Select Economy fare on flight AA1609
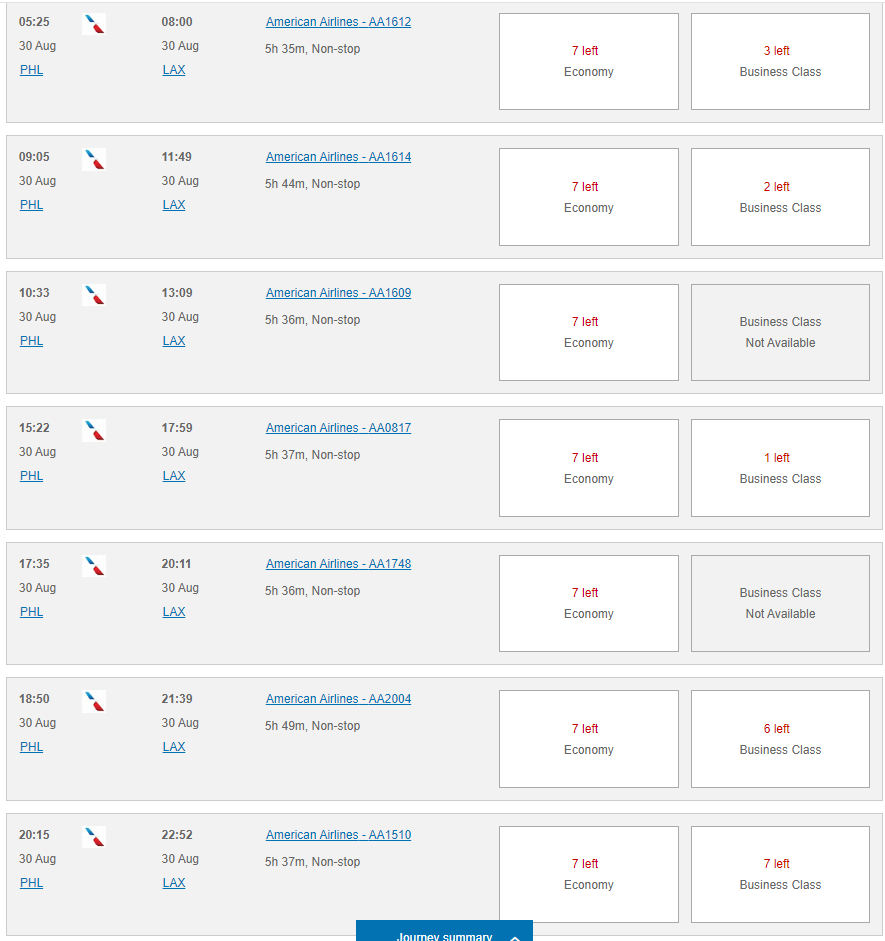The image size is (885, 941). (588, 332)
